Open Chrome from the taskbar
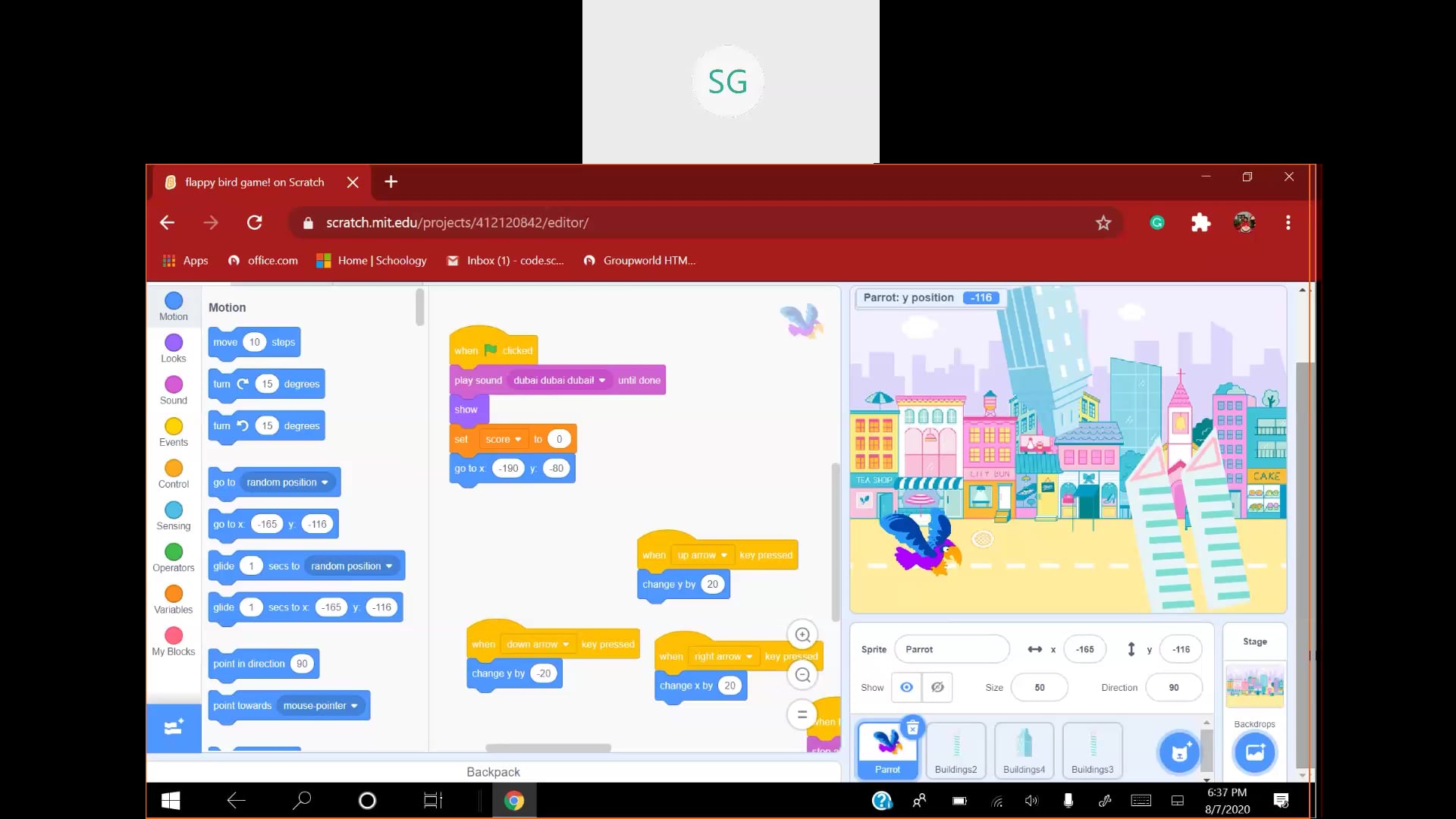Screen dimensions: 1456x819 click(x=514, y=800)
